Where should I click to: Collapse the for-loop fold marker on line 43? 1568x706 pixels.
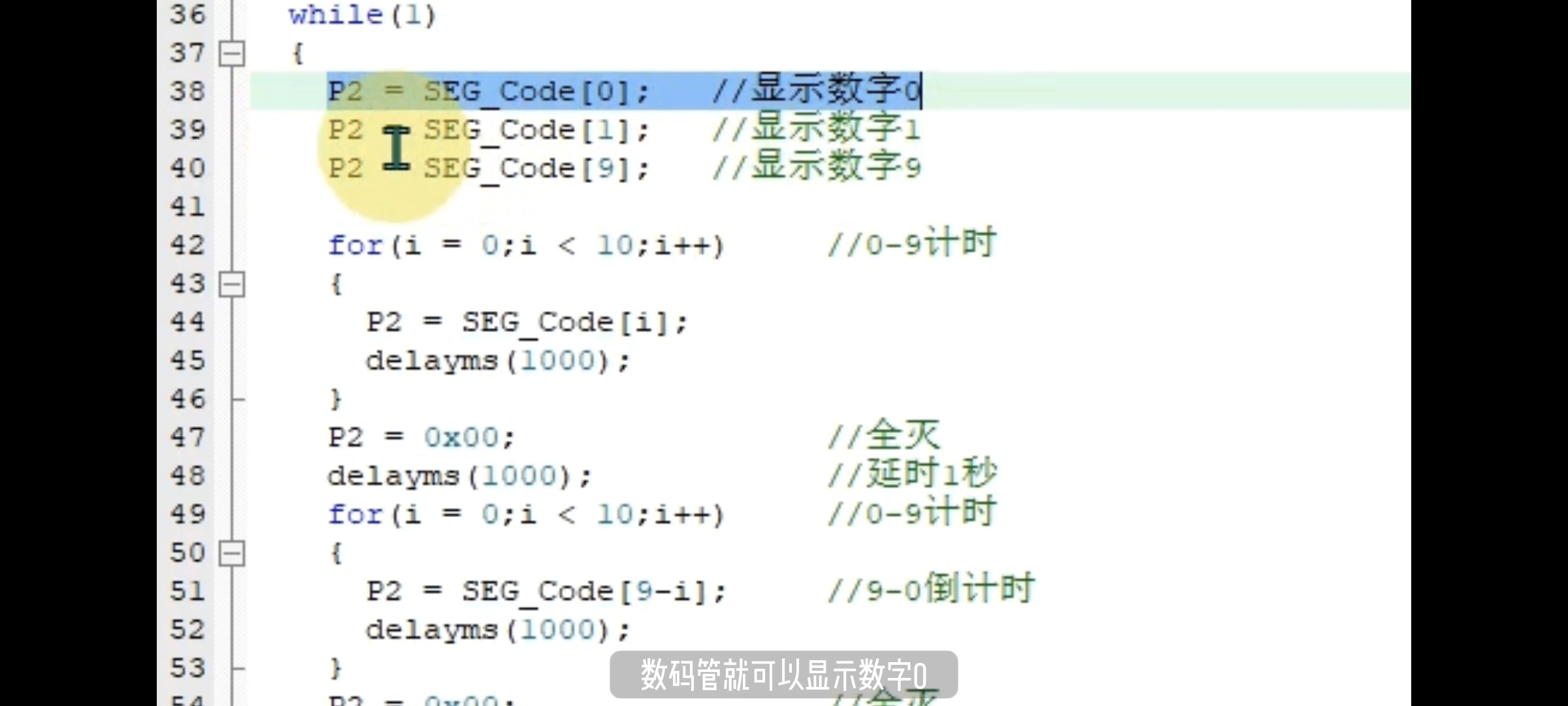(x=231, y=284)
